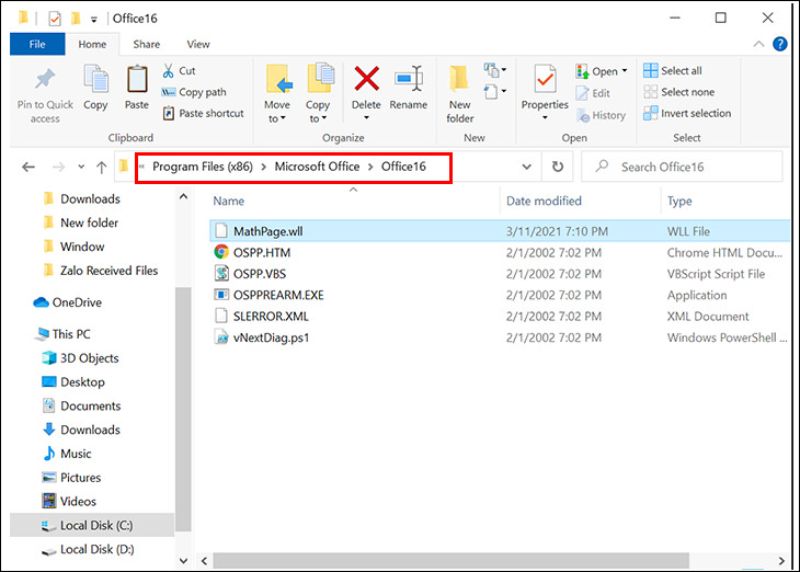Expand the Open button dropdown arrow
Image resolution: width=800 pixels, height=572 pixels.
click(x=624, y=71)
